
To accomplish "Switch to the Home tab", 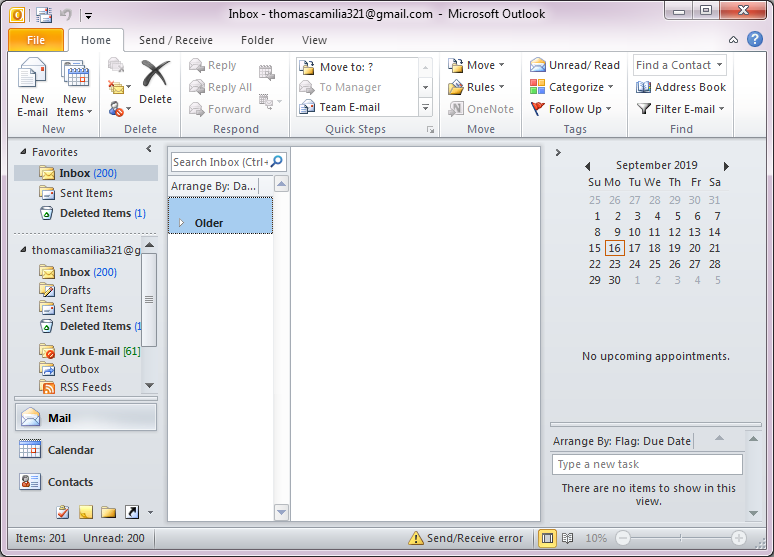I will (x=96, y=40).
